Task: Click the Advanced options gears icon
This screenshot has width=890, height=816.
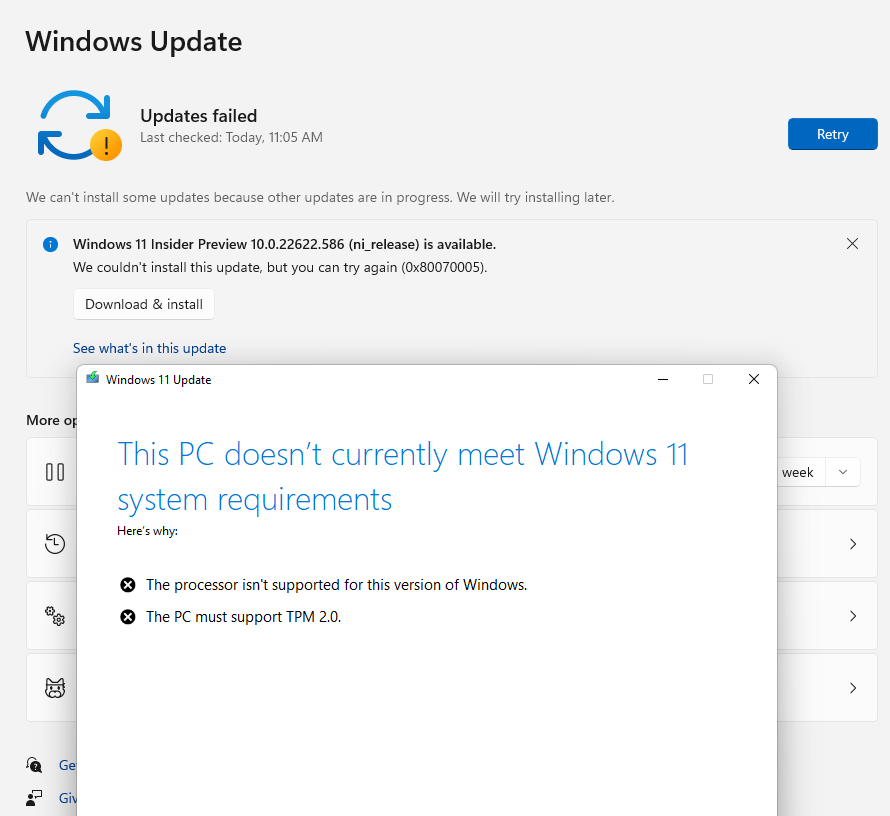Action: (x=55, y=616)
